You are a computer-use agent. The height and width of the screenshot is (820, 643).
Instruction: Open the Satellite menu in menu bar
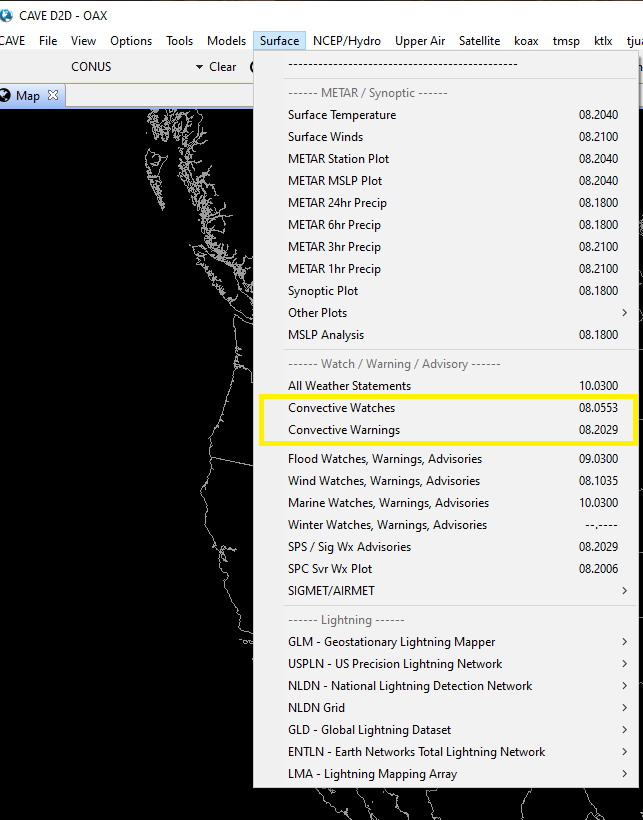(479, 41)
